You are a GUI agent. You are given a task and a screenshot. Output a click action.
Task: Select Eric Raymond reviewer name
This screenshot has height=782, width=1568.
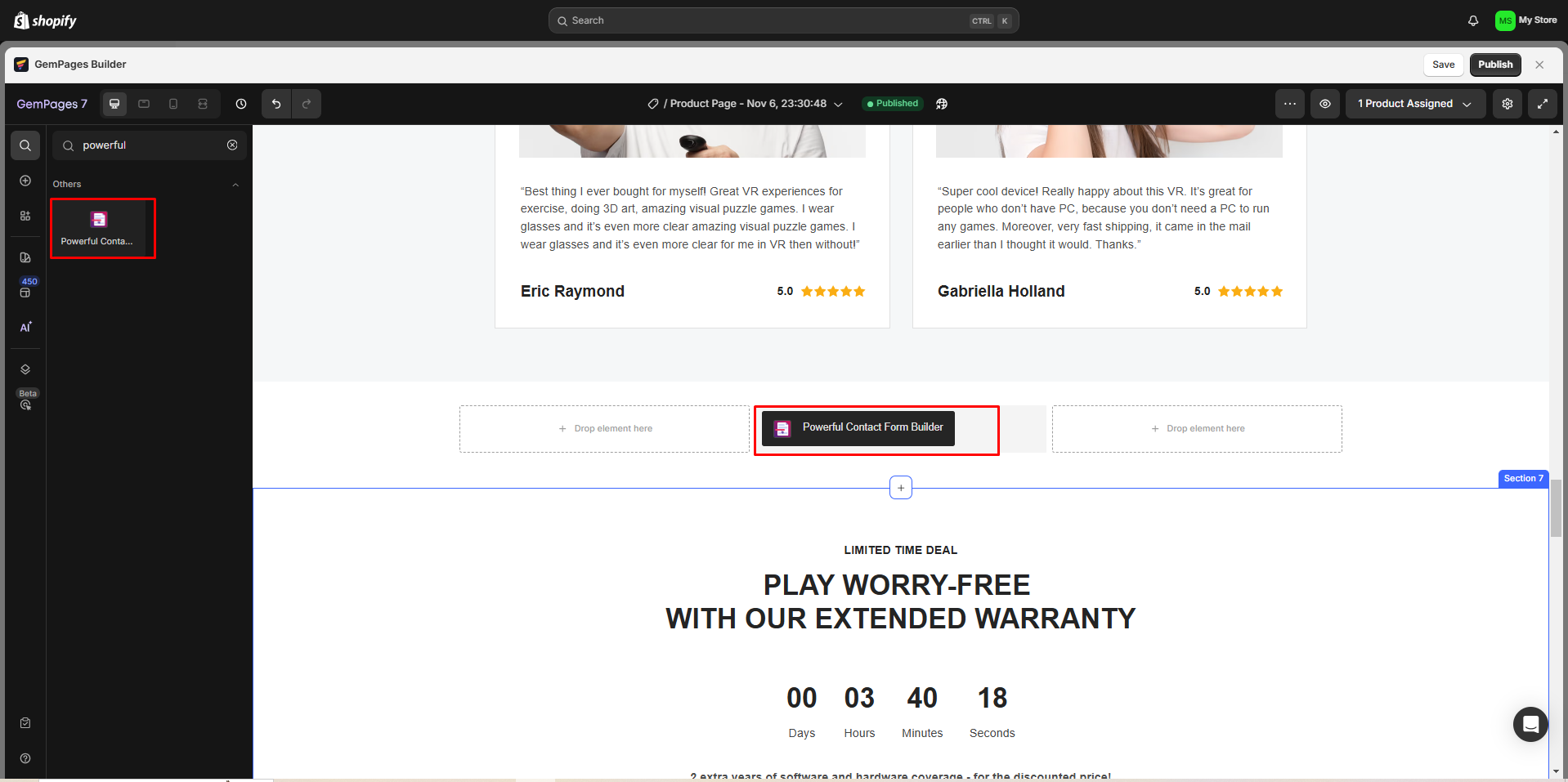[x=572, y=292]
